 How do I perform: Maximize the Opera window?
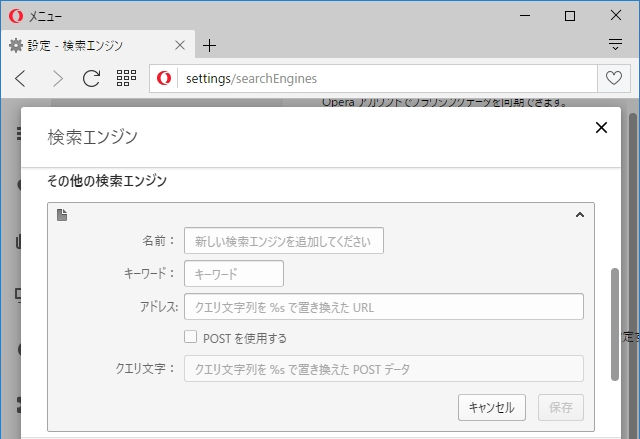click(570, 16)
